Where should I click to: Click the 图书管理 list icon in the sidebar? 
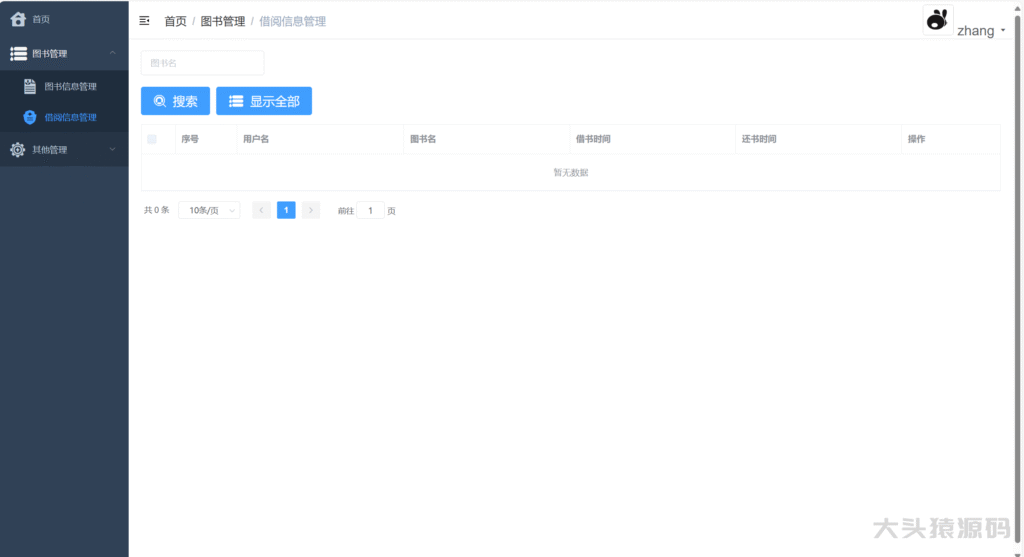tap(18, 54)
